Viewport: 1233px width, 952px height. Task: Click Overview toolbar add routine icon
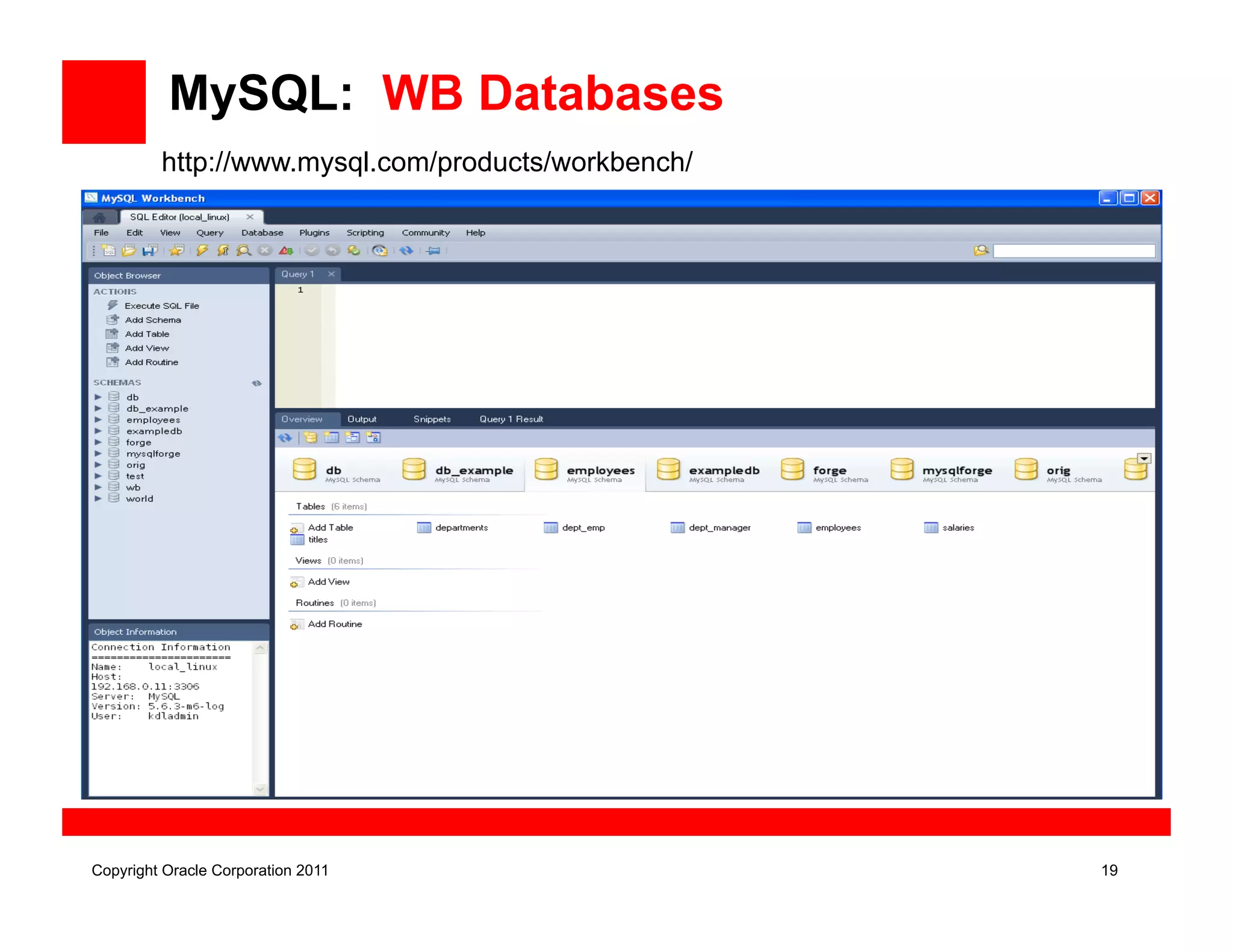click(x=373, y=437)
